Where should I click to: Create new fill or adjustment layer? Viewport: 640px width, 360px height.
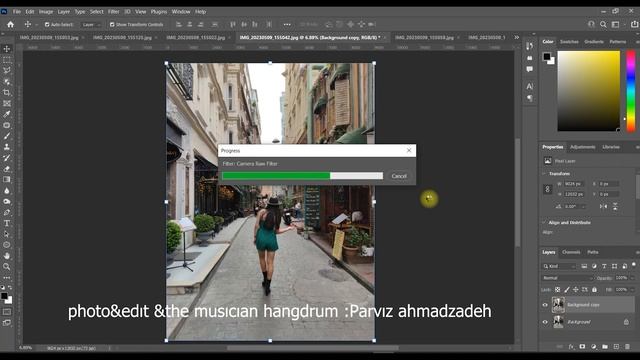pos(593,347)
